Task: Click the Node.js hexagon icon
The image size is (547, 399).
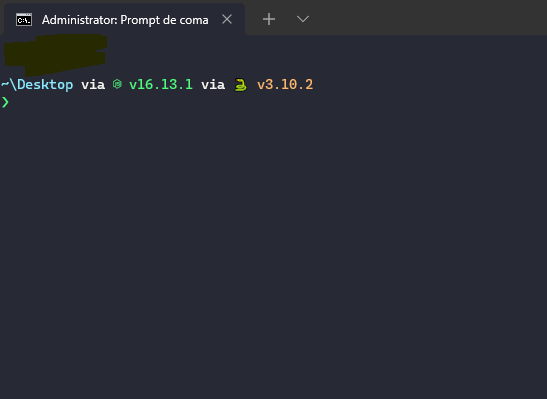Action: pos(117,84)
